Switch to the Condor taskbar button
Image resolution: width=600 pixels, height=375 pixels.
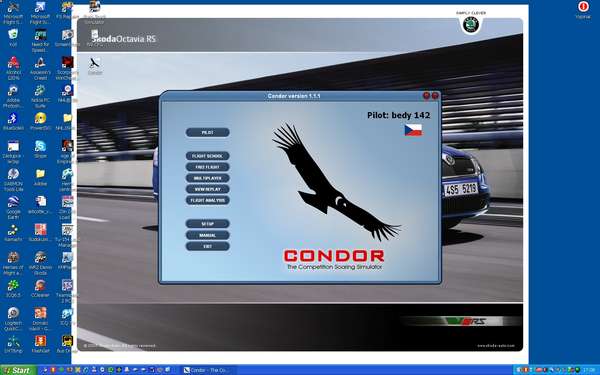click(x=208, y=370)
